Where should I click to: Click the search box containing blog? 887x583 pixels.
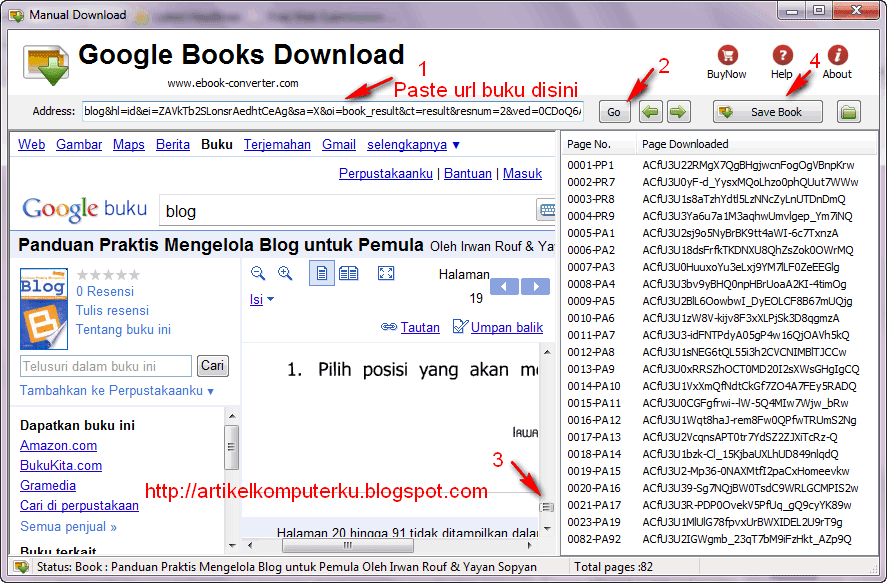click(x=347, y=211)
